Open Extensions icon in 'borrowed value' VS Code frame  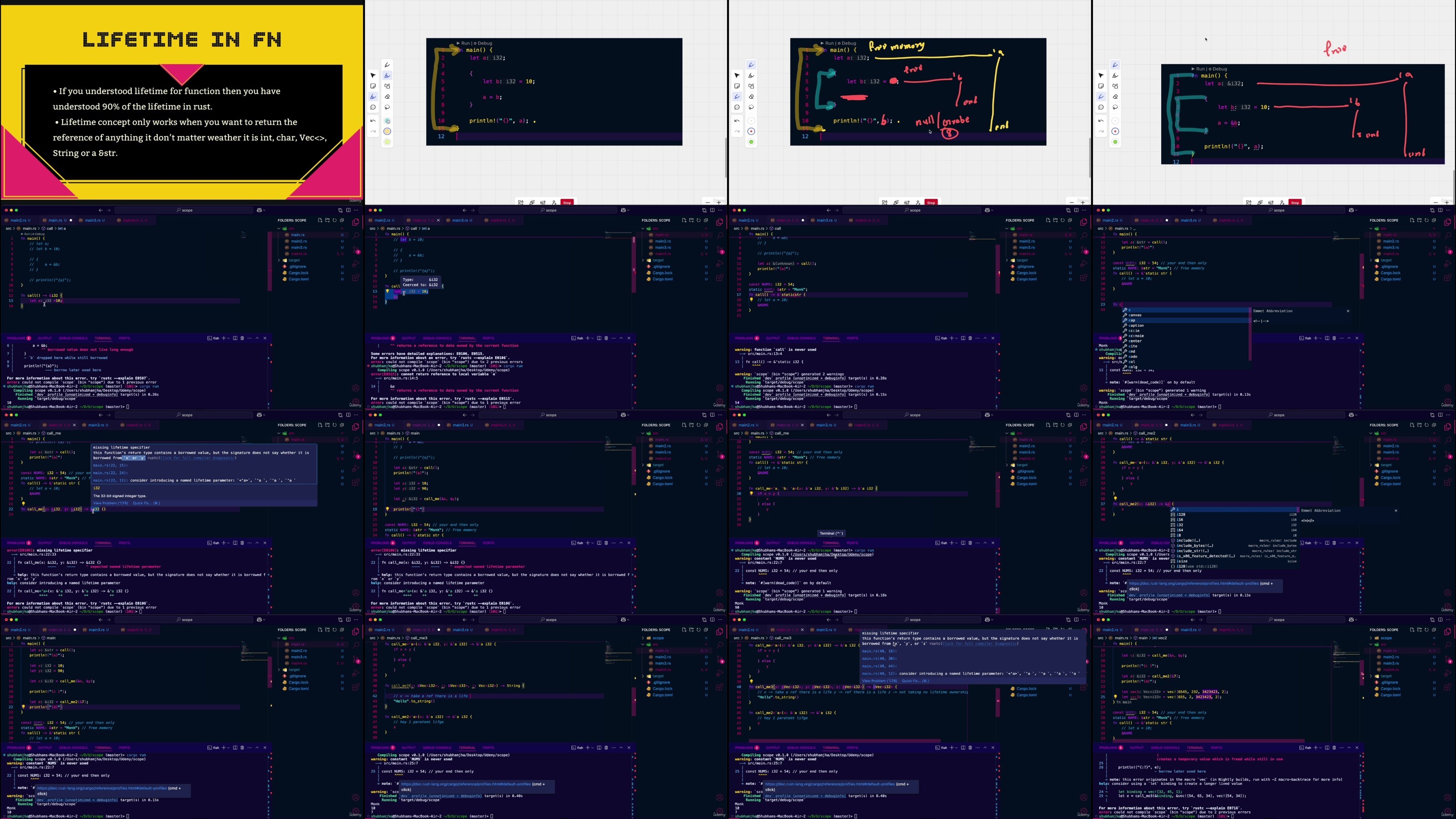click(355, 278)
